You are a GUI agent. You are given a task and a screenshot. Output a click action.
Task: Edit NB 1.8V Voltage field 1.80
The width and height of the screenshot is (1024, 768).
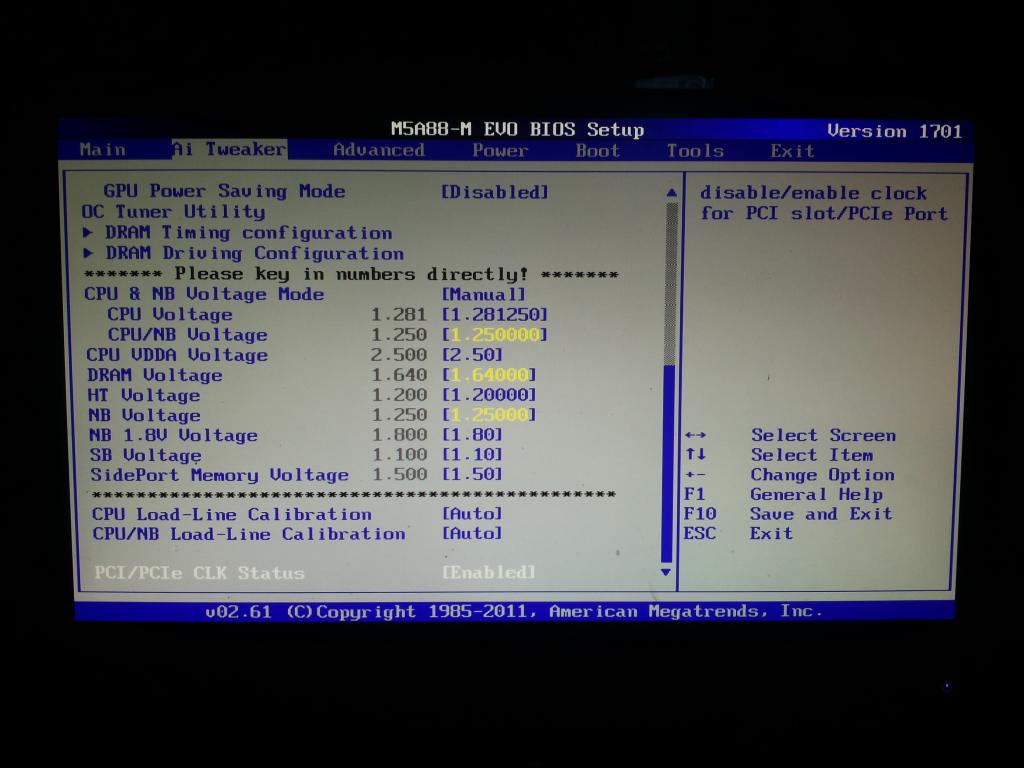472,434
